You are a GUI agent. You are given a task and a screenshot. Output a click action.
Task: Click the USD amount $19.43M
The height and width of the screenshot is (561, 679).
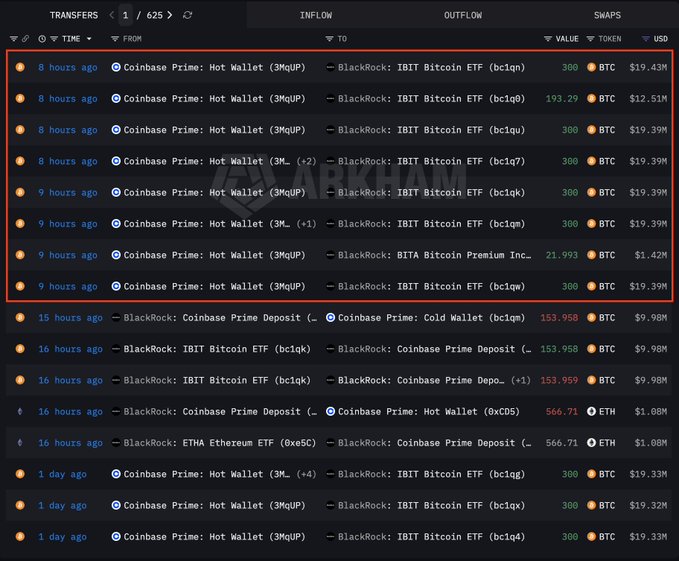(x=648, y=68)
